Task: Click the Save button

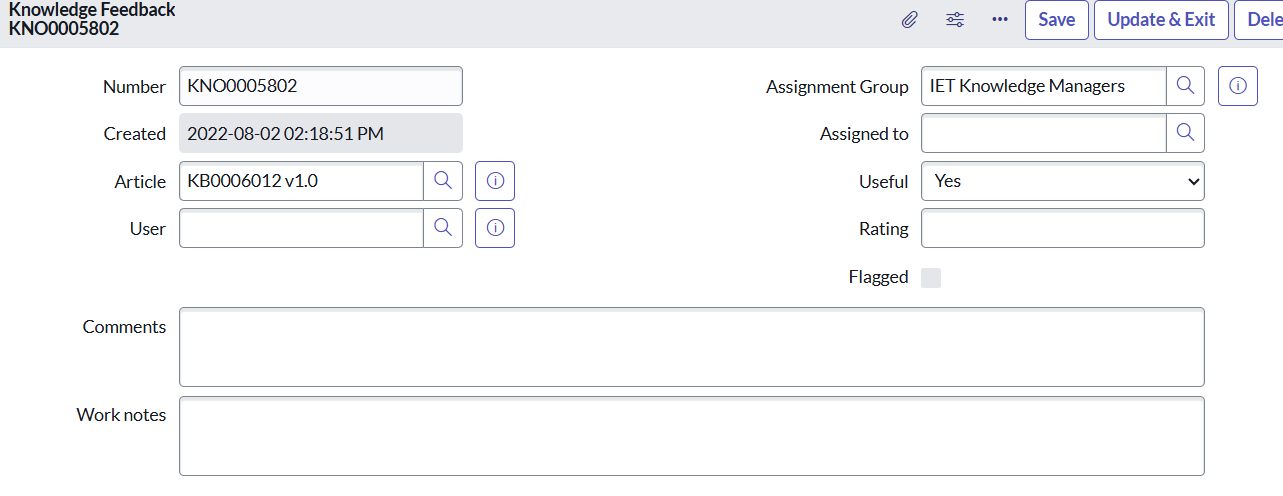Action: (x=1056, y=20)
